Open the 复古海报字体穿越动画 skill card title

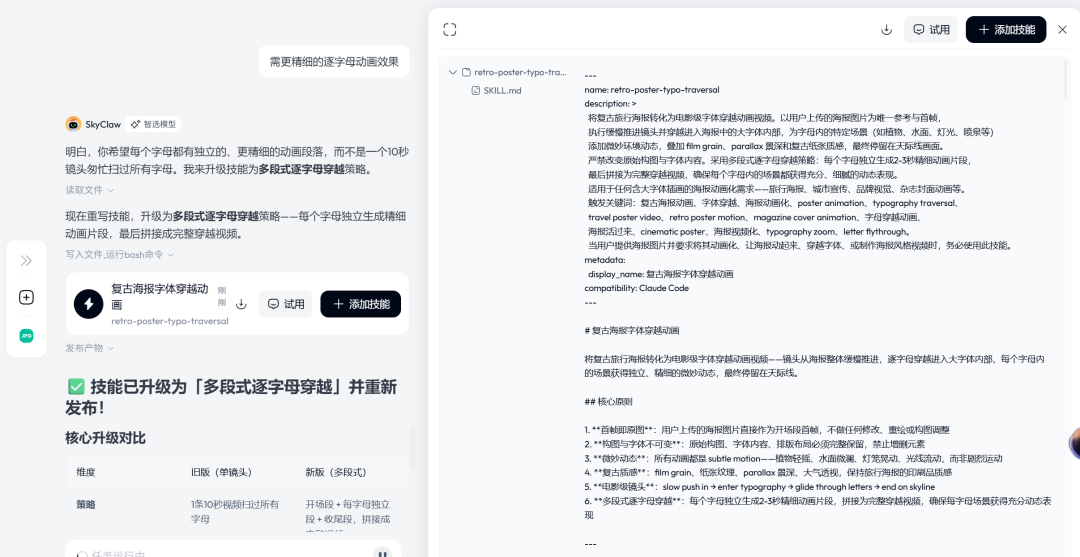[160, 296]
